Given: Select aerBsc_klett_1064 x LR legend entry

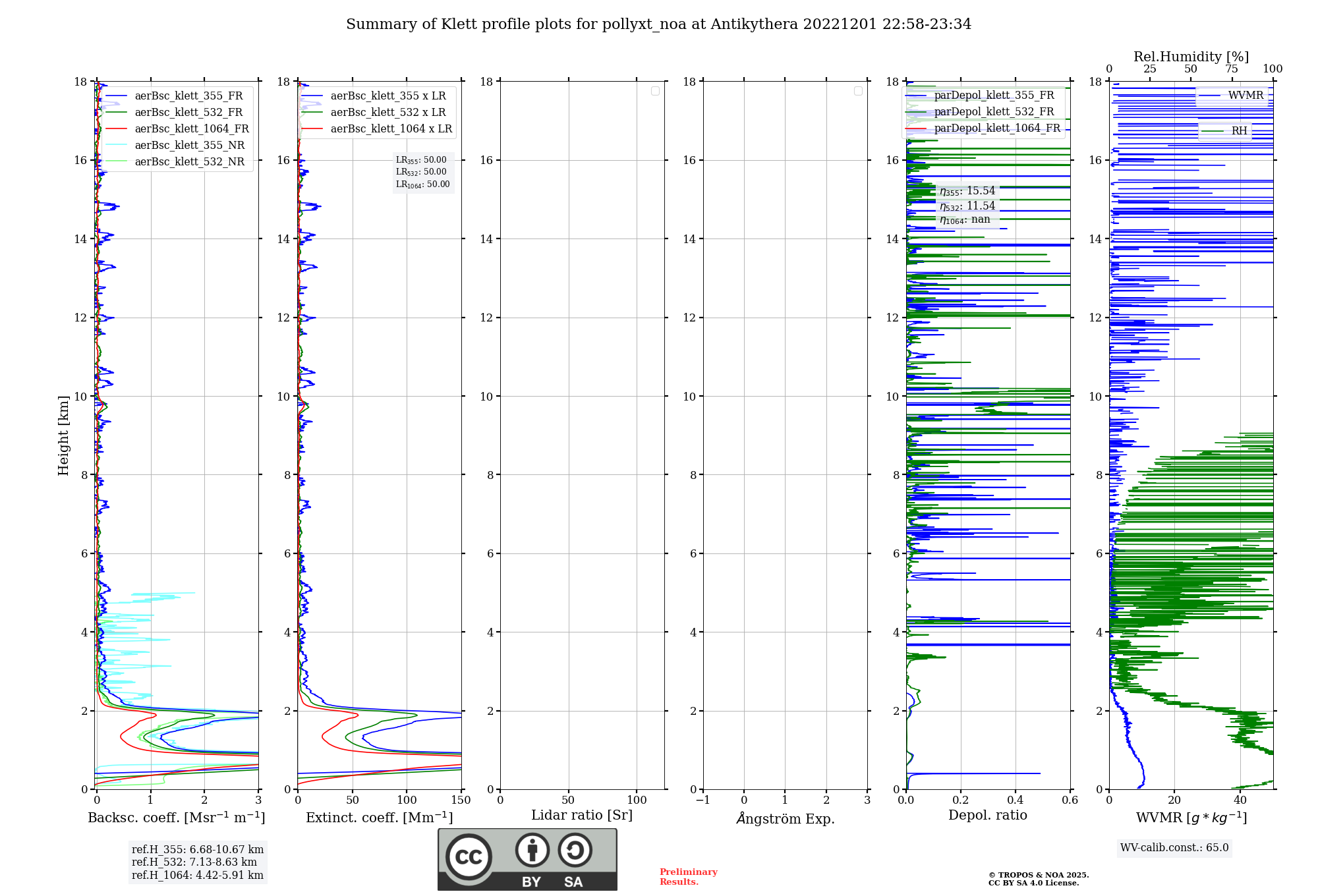Looking at the screenshot, I should [x=377, y=129].
